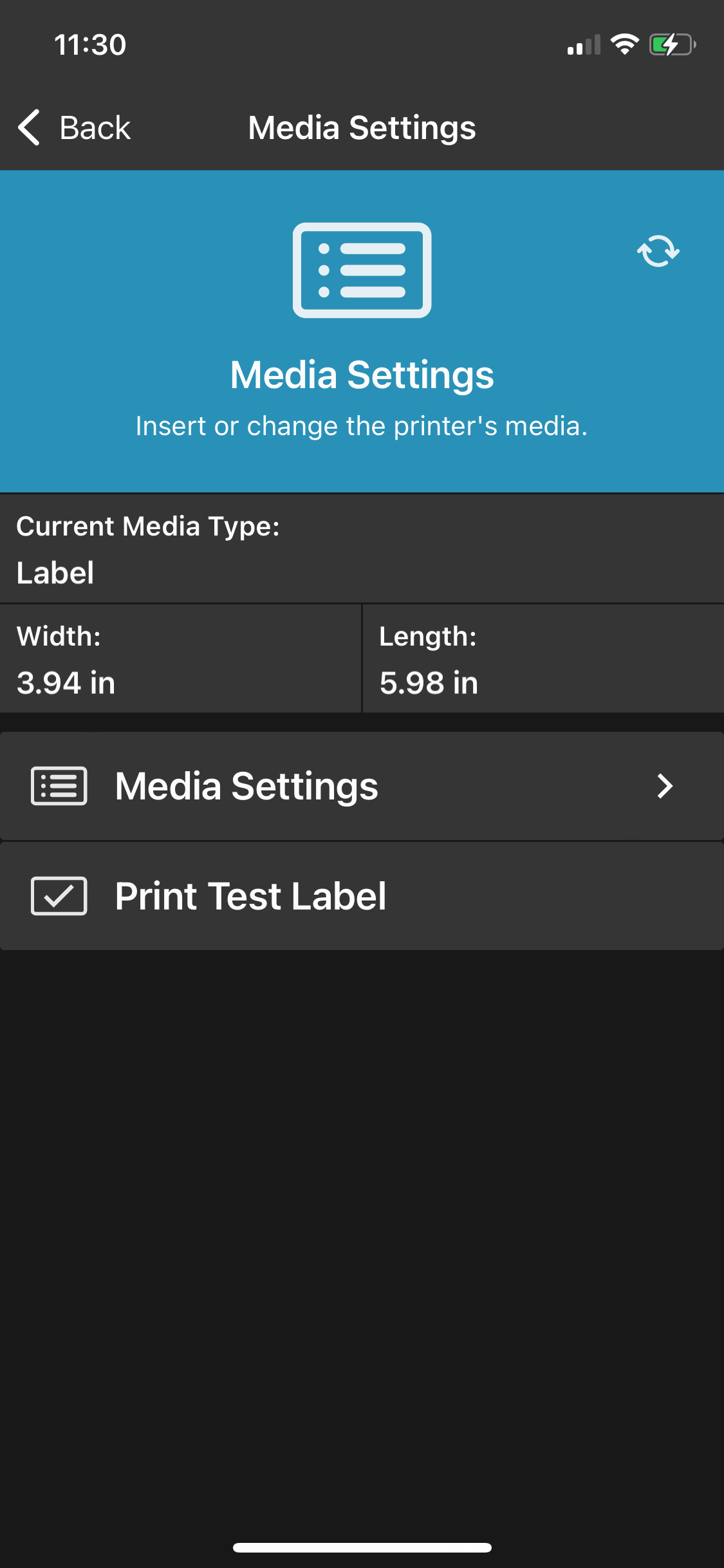Tap the Wi-Fi status icon
This screenshot has width=724, height=1568.
coord(624,44)
